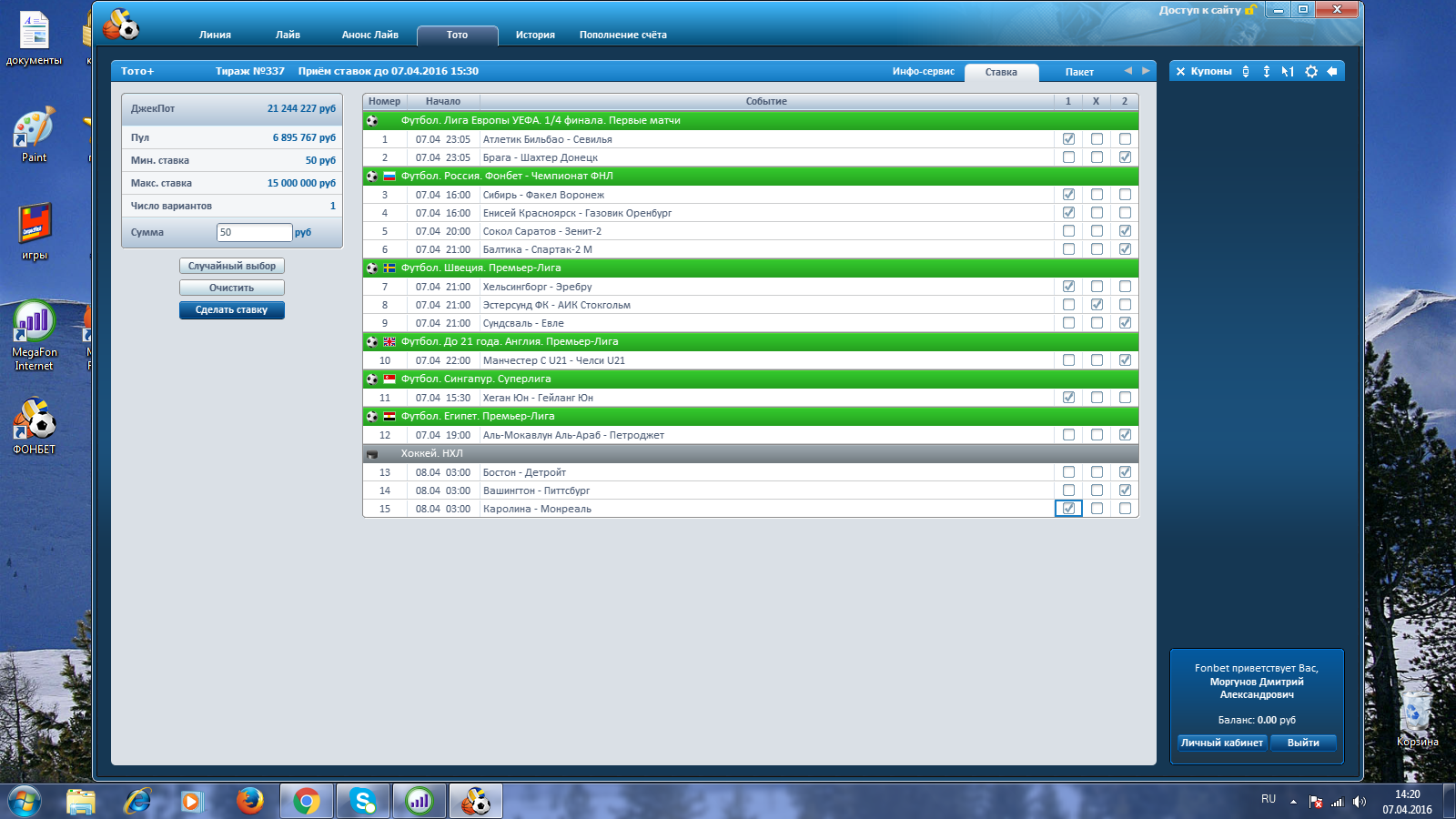Click the collapse coupons icon beside Купоны

(1246, 71)
